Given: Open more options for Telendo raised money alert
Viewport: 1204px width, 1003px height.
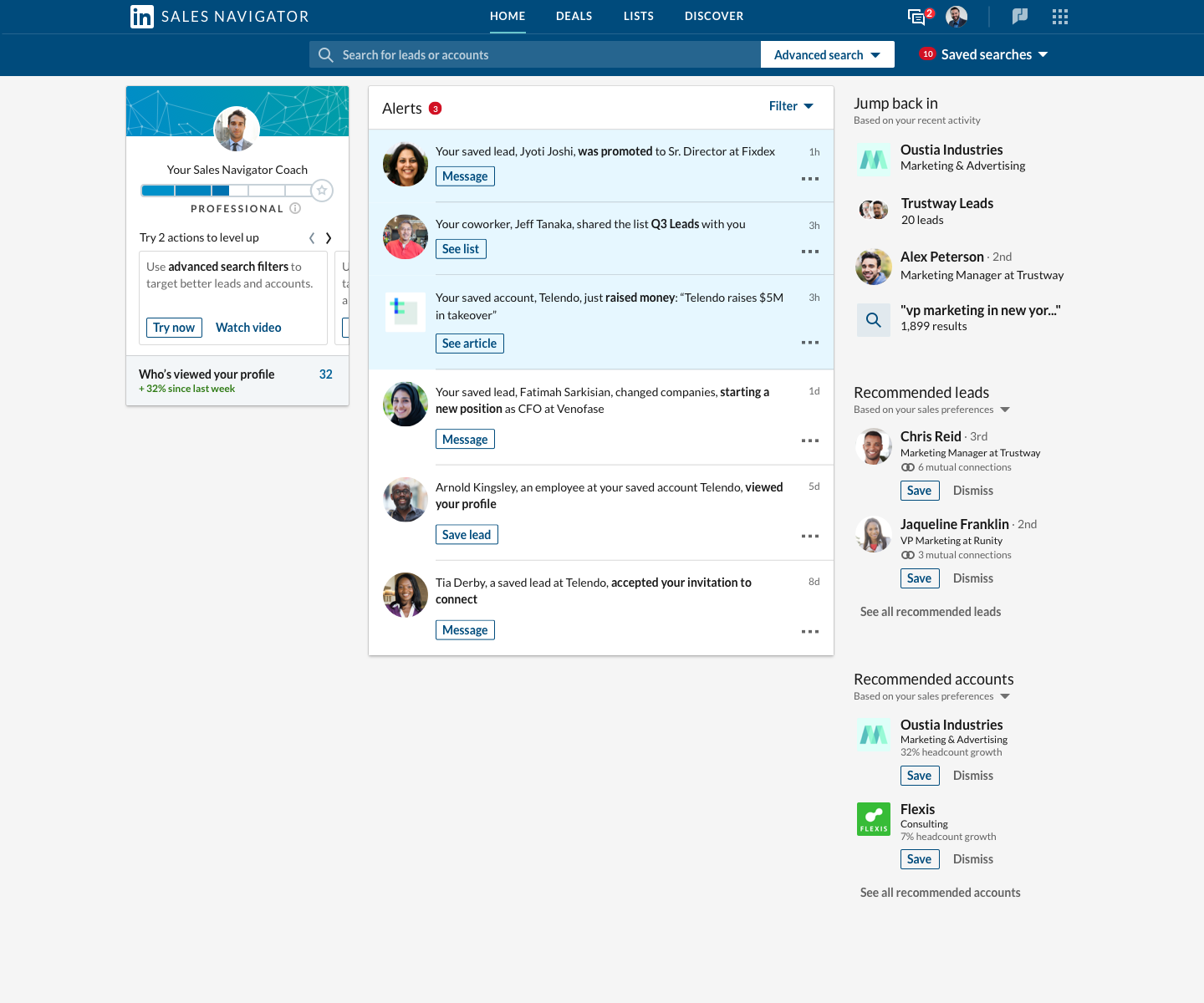Looking at the screenshot, I should pos(810,343).
